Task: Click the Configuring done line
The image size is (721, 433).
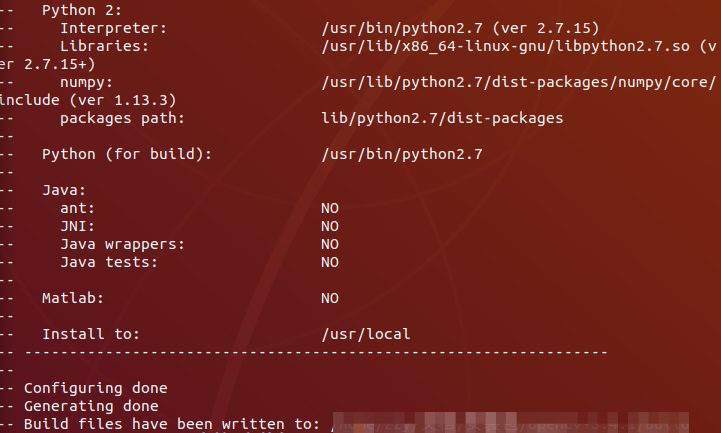Action: tap(96, 388)
